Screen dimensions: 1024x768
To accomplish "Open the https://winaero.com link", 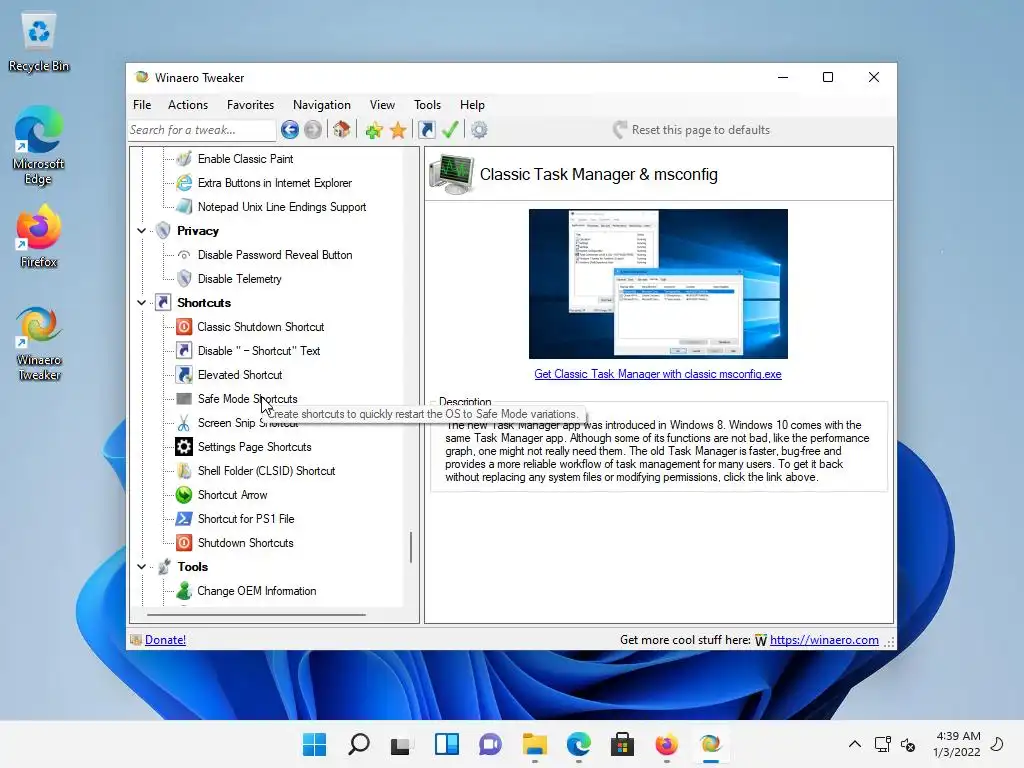I will point(824,640).
